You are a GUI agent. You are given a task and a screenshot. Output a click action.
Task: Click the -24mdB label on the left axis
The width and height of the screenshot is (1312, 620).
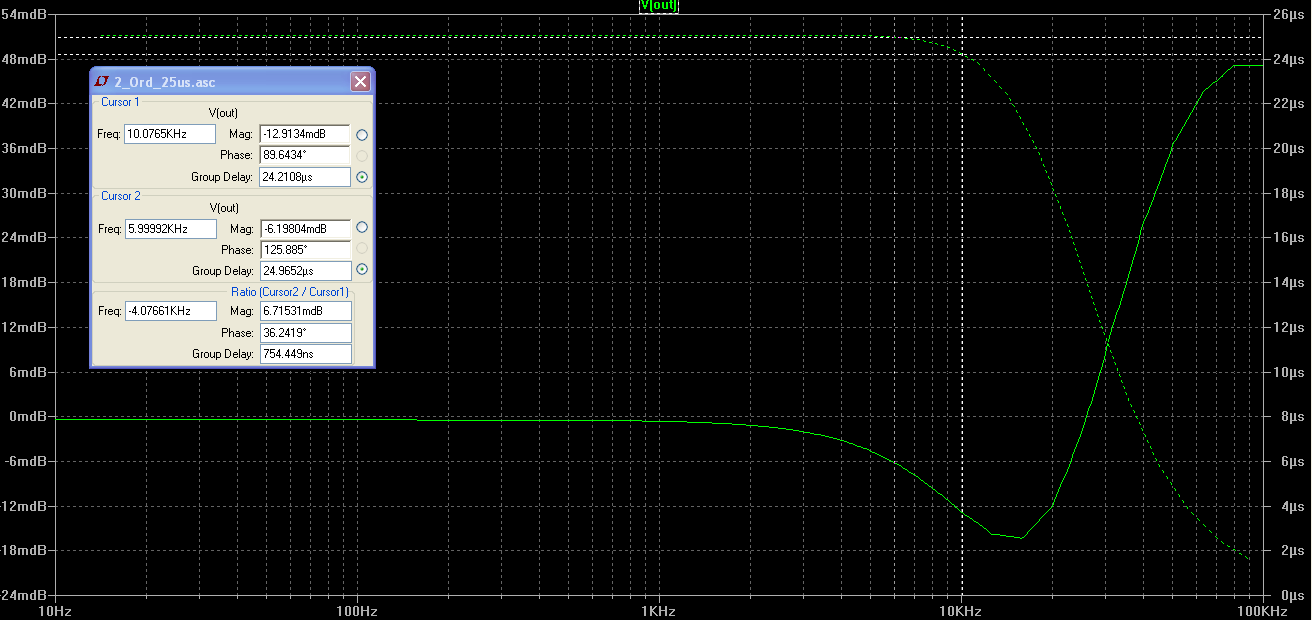(x=25, y=595)
